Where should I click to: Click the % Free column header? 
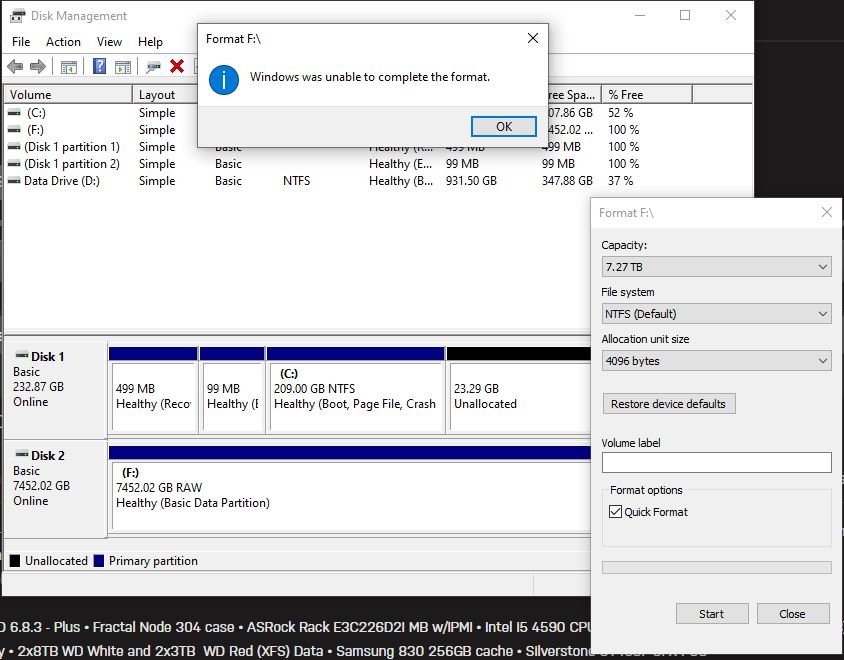coord(646,95)
